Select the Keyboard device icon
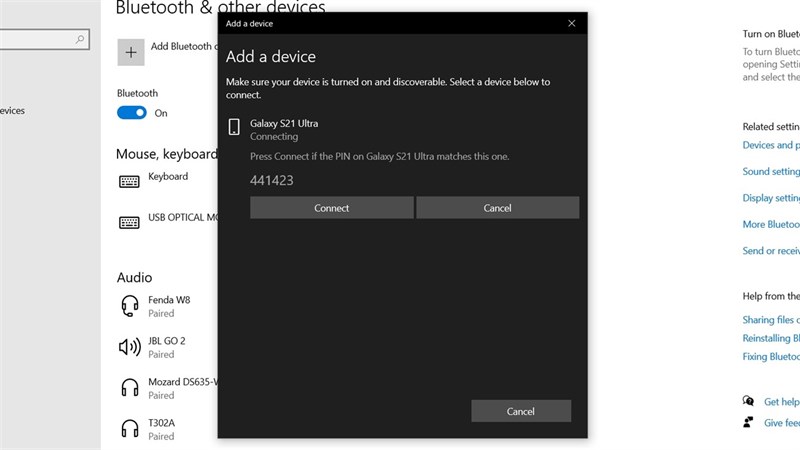800x450 pixels. coord(129,181)
